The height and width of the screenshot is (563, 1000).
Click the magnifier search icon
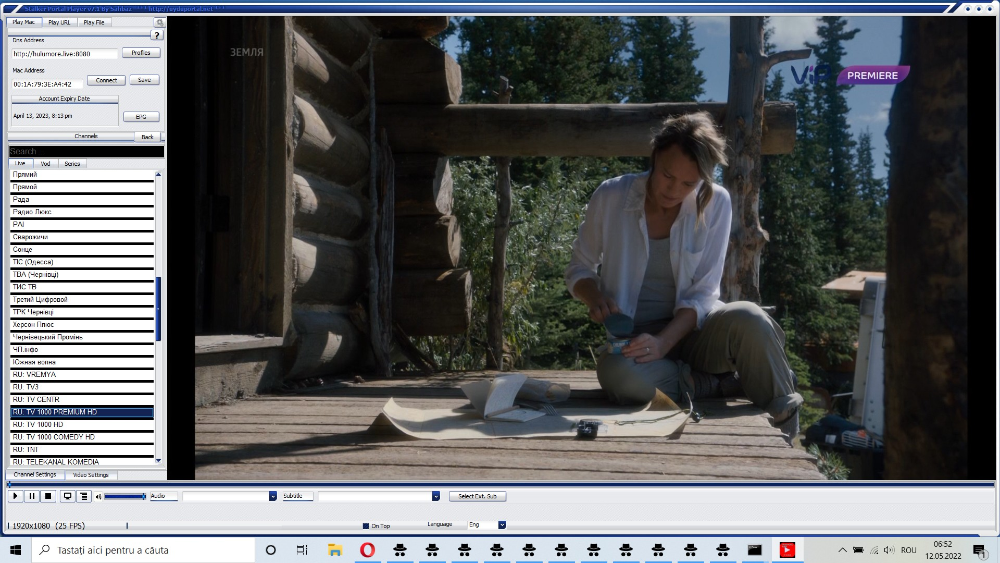[159, 23]
